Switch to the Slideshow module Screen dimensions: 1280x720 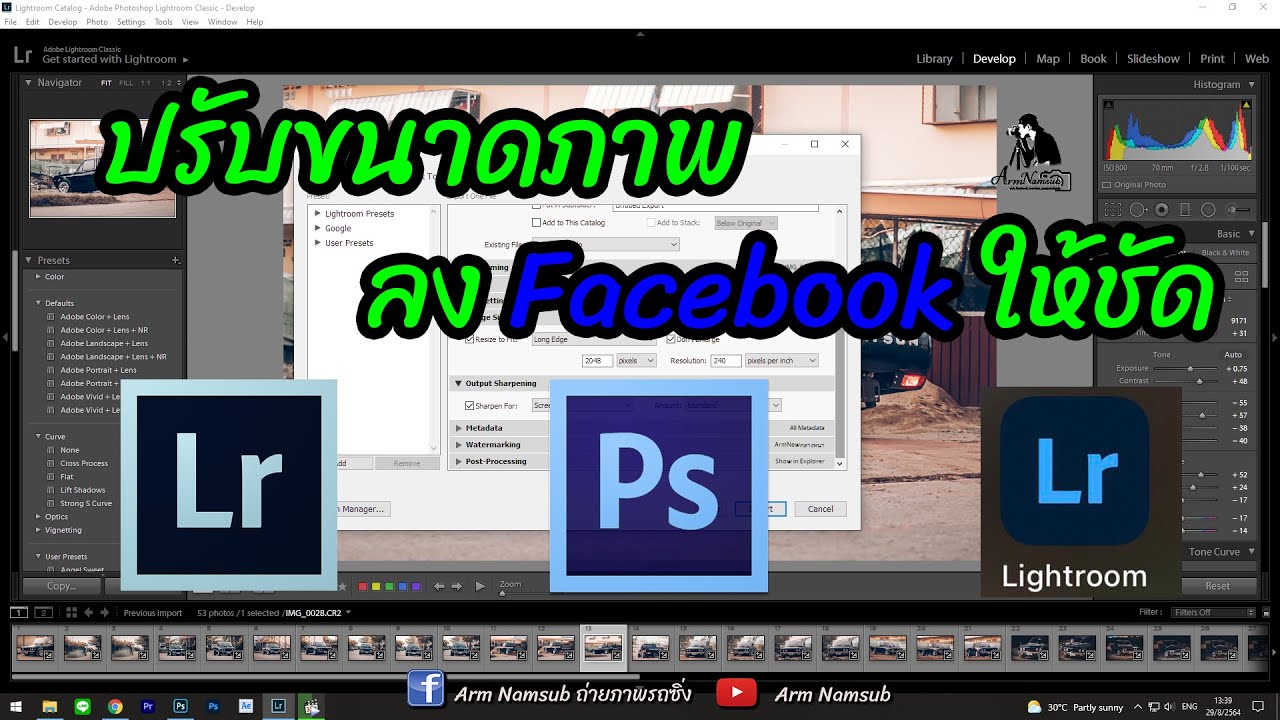(1153, 59)
